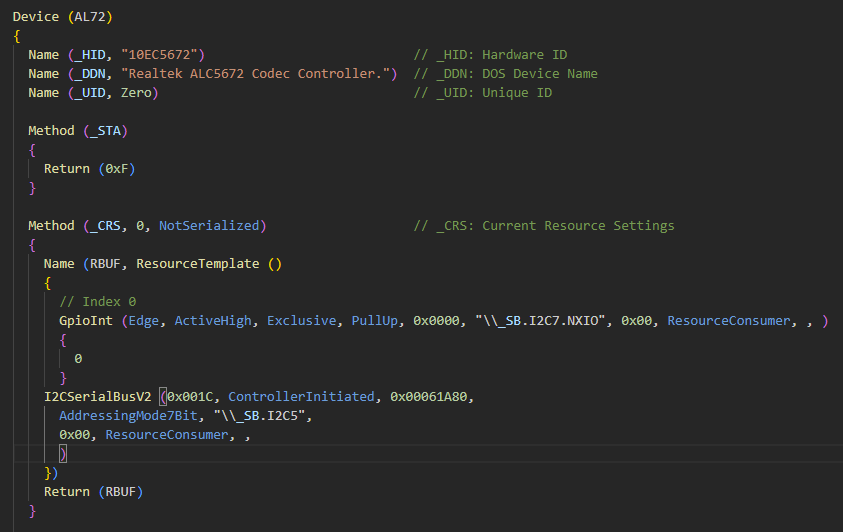This screenshot has width=843, height=532.
Task: Click the GpioInt keyword
Action: [x=86, y=321]
